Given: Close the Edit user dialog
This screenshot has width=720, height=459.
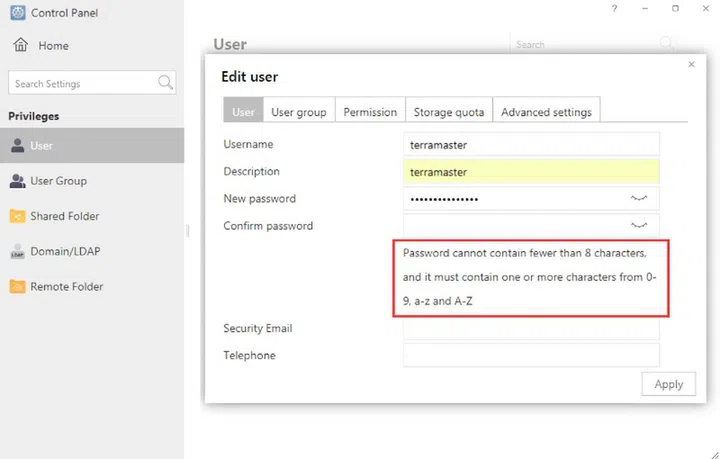Looking at the screenshot, I should tap(691, 65).
